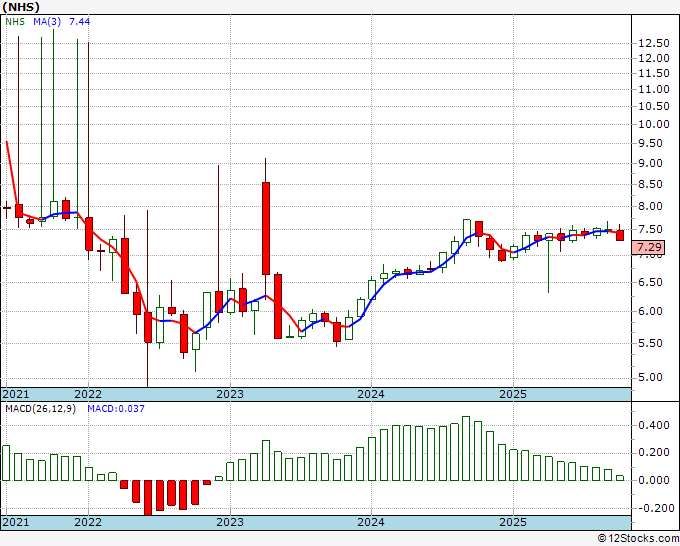Click the tallest red candlestick in 2023
Screen dimensions: 680x546
pos(266,229)
